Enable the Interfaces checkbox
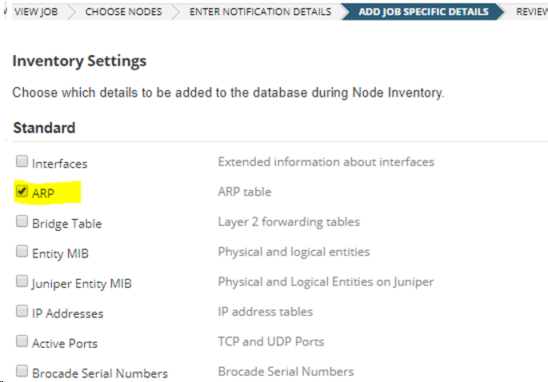Viewport: 548px width, 382px height. (x=22, y=161)
